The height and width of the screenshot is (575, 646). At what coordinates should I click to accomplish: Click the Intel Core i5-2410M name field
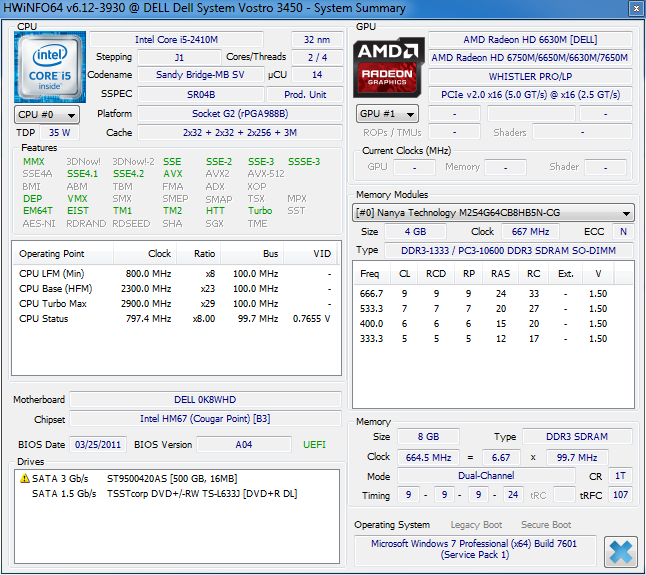coord(176,40)
